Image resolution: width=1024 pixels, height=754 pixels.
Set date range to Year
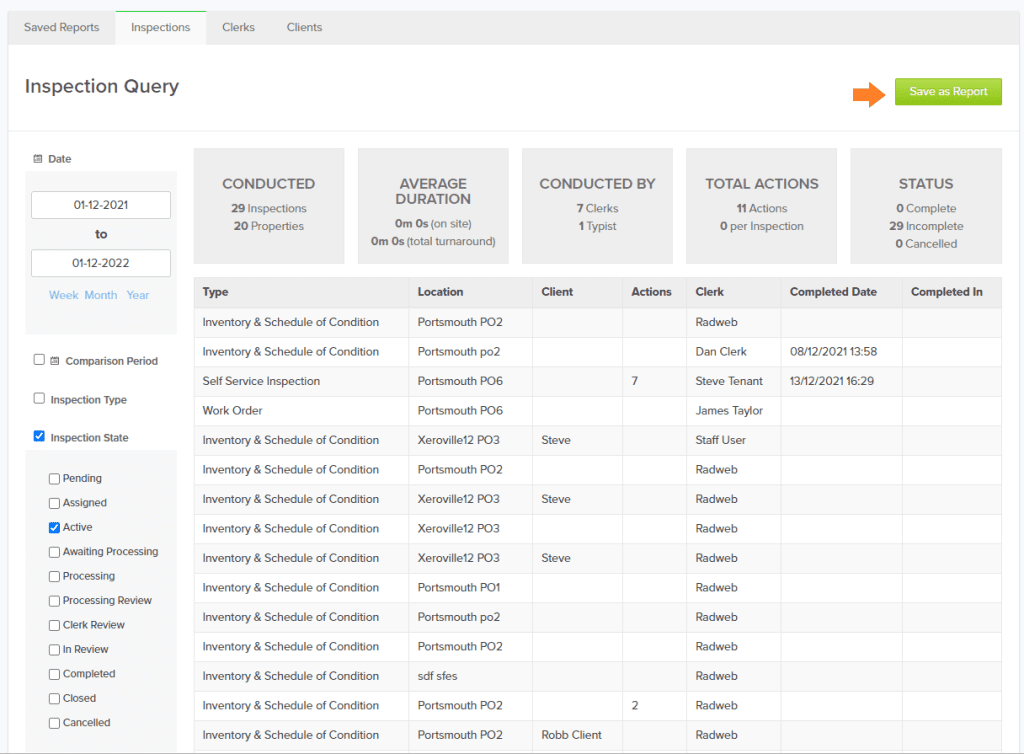click(x=138, y=295)
